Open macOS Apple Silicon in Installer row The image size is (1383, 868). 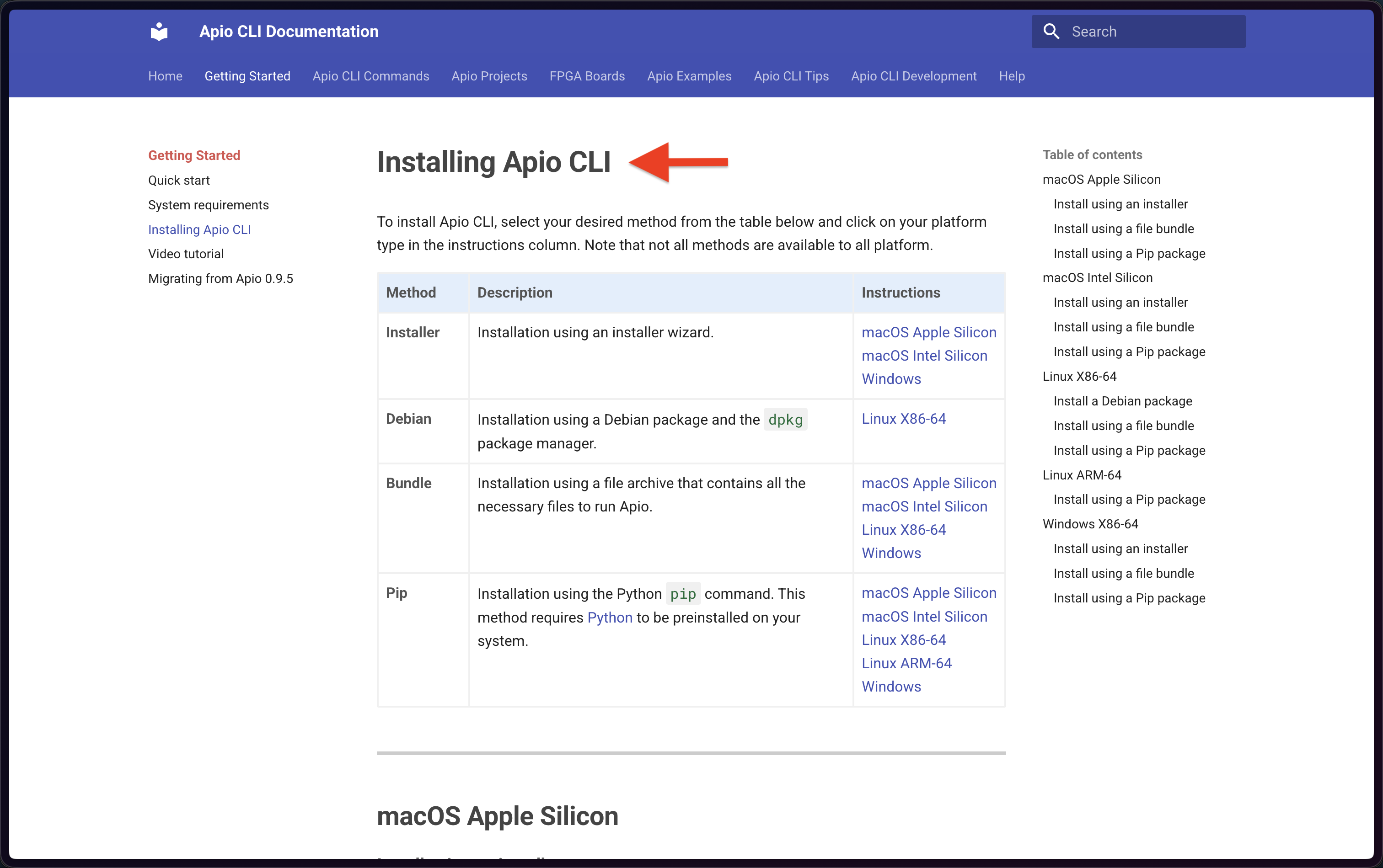pyautogui.click(x=929, y=332)
